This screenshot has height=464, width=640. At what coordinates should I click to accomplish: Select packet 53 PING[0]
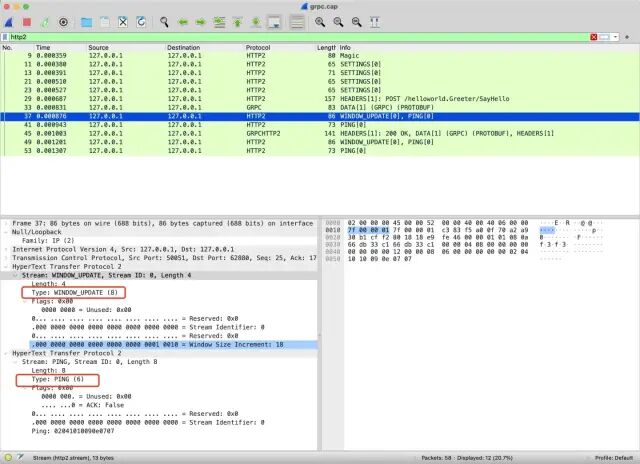click(320, 151)
